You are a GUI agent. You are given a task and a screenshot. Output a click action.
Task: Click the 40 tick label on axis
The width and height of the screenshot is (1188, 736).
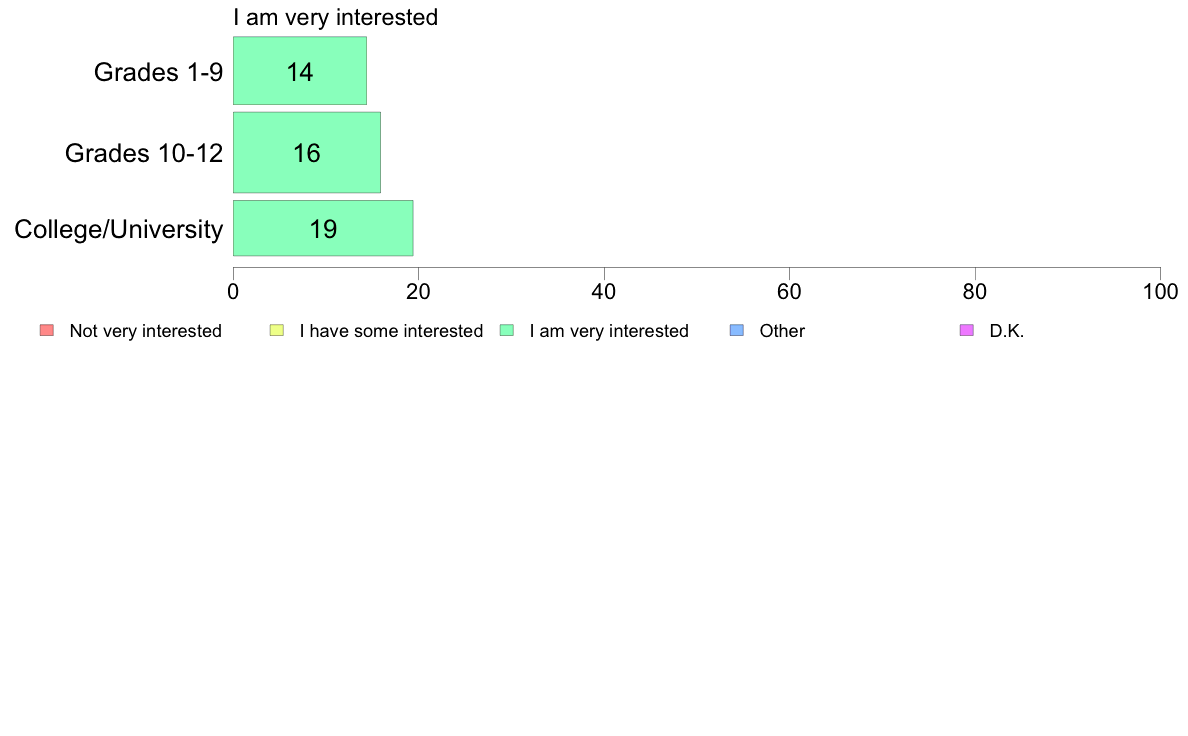click(604, 292)
